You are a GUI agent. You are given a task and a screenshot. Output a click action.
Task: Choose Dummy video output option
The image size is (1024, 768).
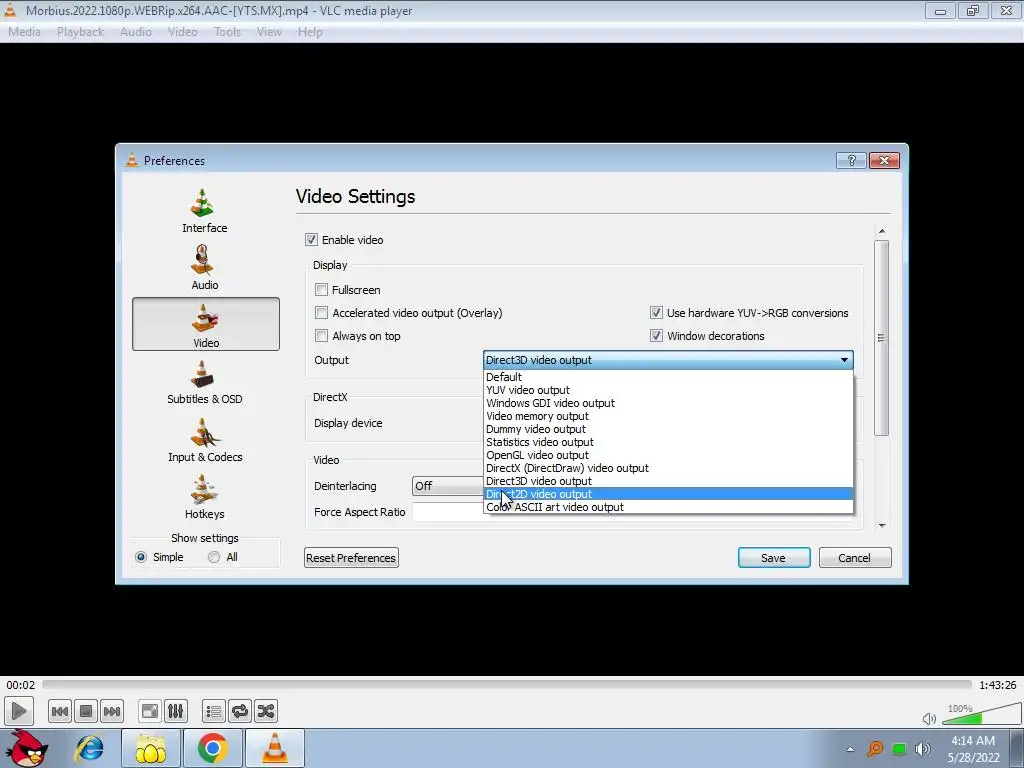pyautogui.click(x=668, y=429)
